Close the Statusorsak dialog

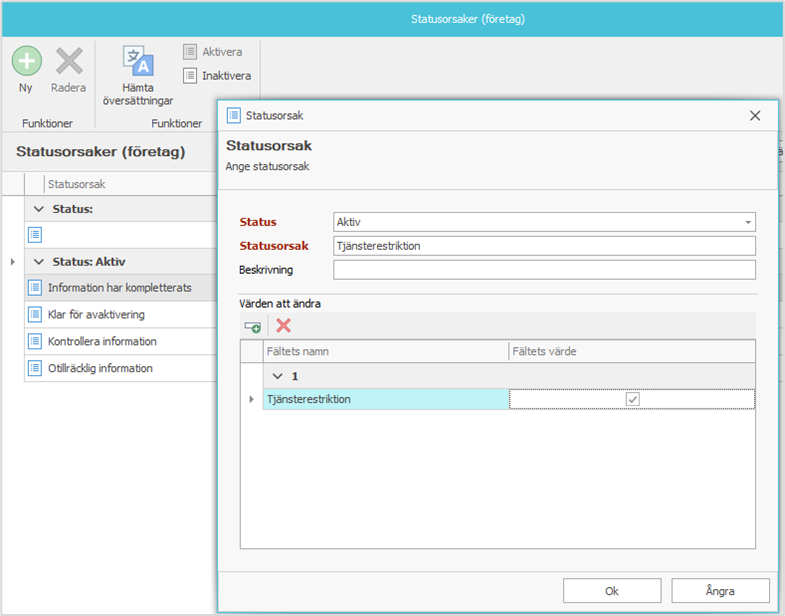pyautogui.click(x=755, y=116)
